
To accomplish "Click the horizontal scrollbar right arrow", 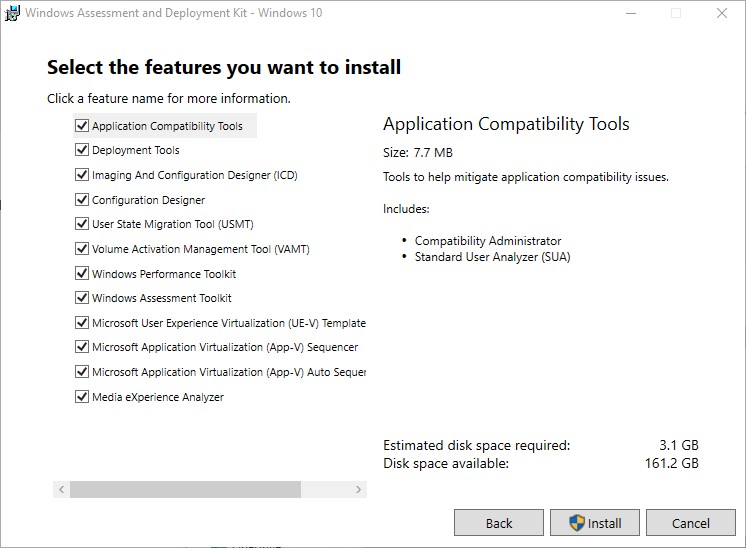I will click(x=360, y=490).
